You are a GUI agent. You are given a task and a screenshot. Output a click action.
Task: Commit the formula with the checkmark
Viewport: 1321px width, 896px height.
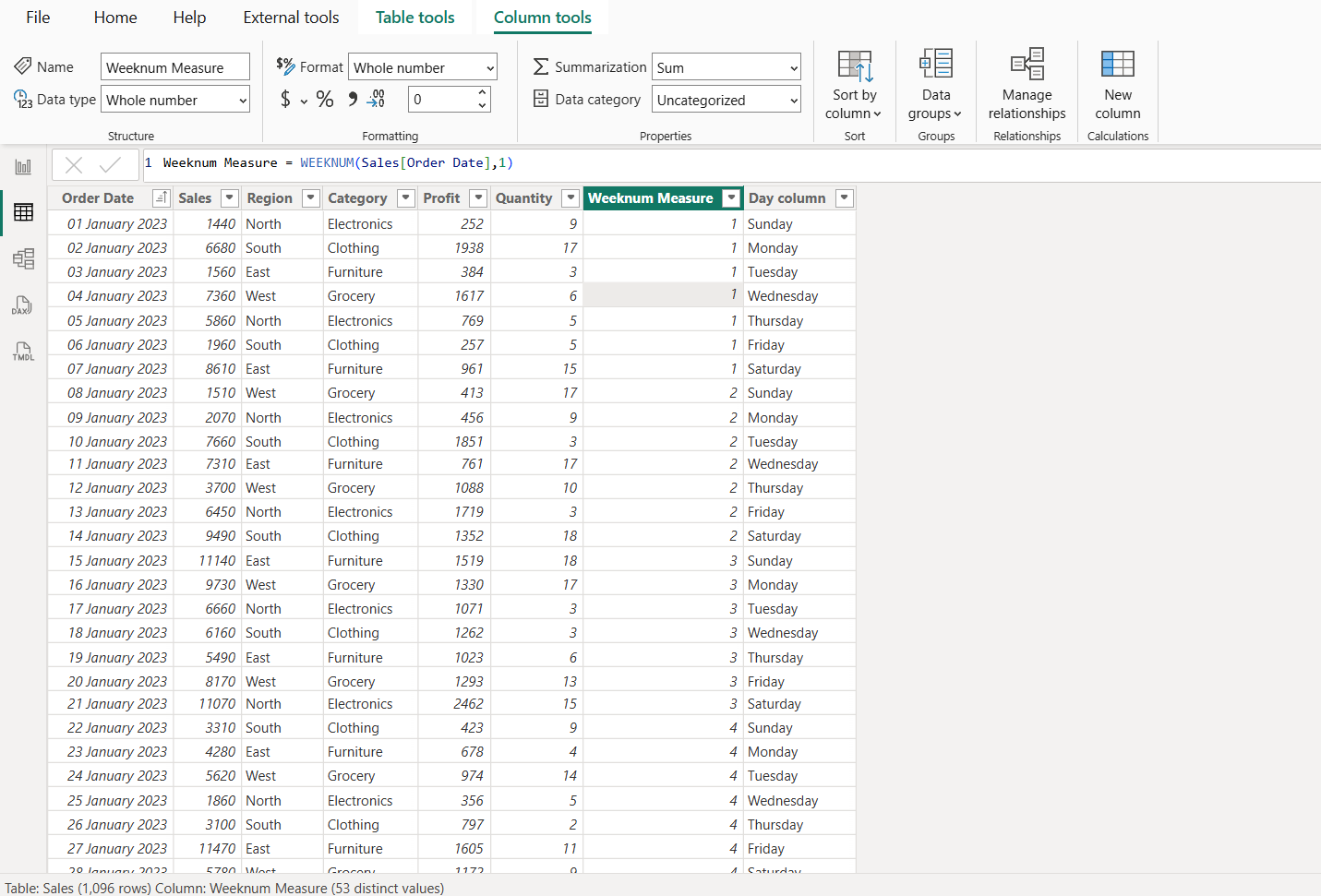click(110, 164)
